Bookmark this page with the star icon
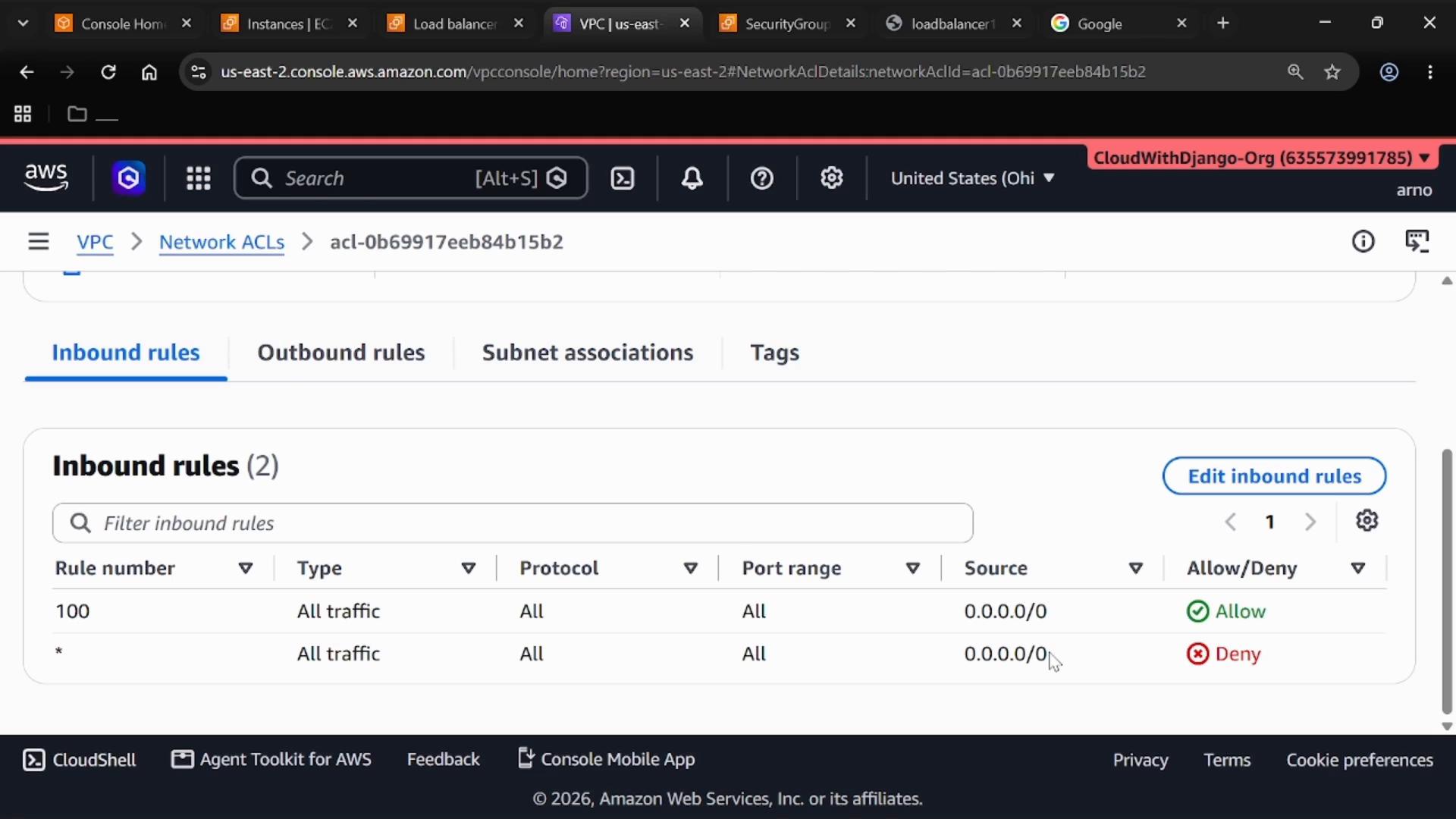This screenshot has width=1456, height=819. pyautogui.click(x=1332, y=72)
